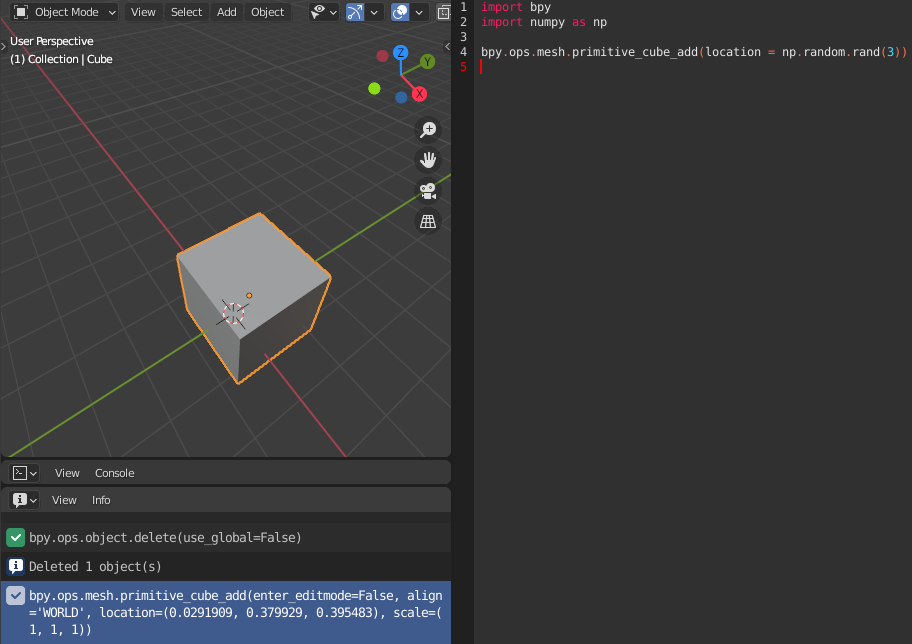Open Python console editor type dropdown
The image size is (912, 644).
coord(24,473)
